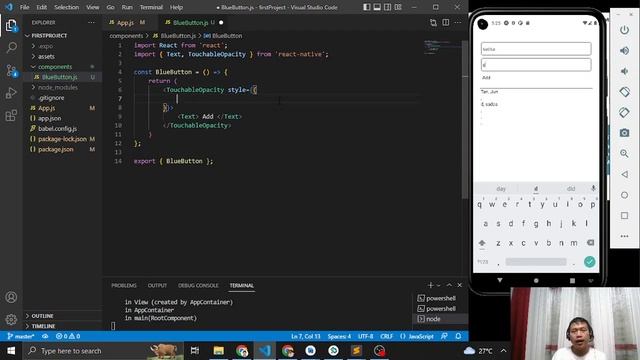Click the emulator rotate left icon

624,92
